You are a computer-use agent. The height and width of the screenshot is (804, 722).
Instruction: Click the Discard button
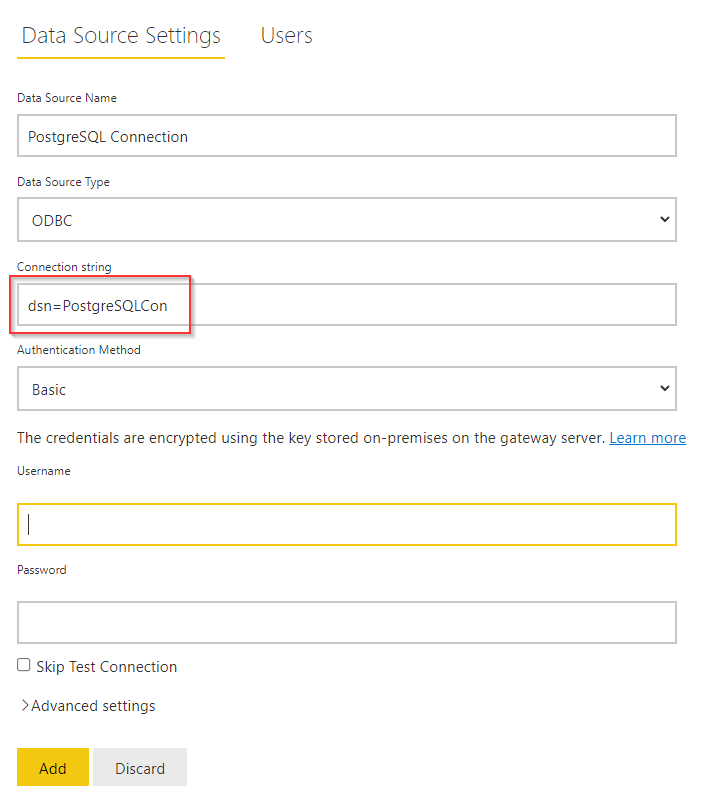click(x=140, y=767)
